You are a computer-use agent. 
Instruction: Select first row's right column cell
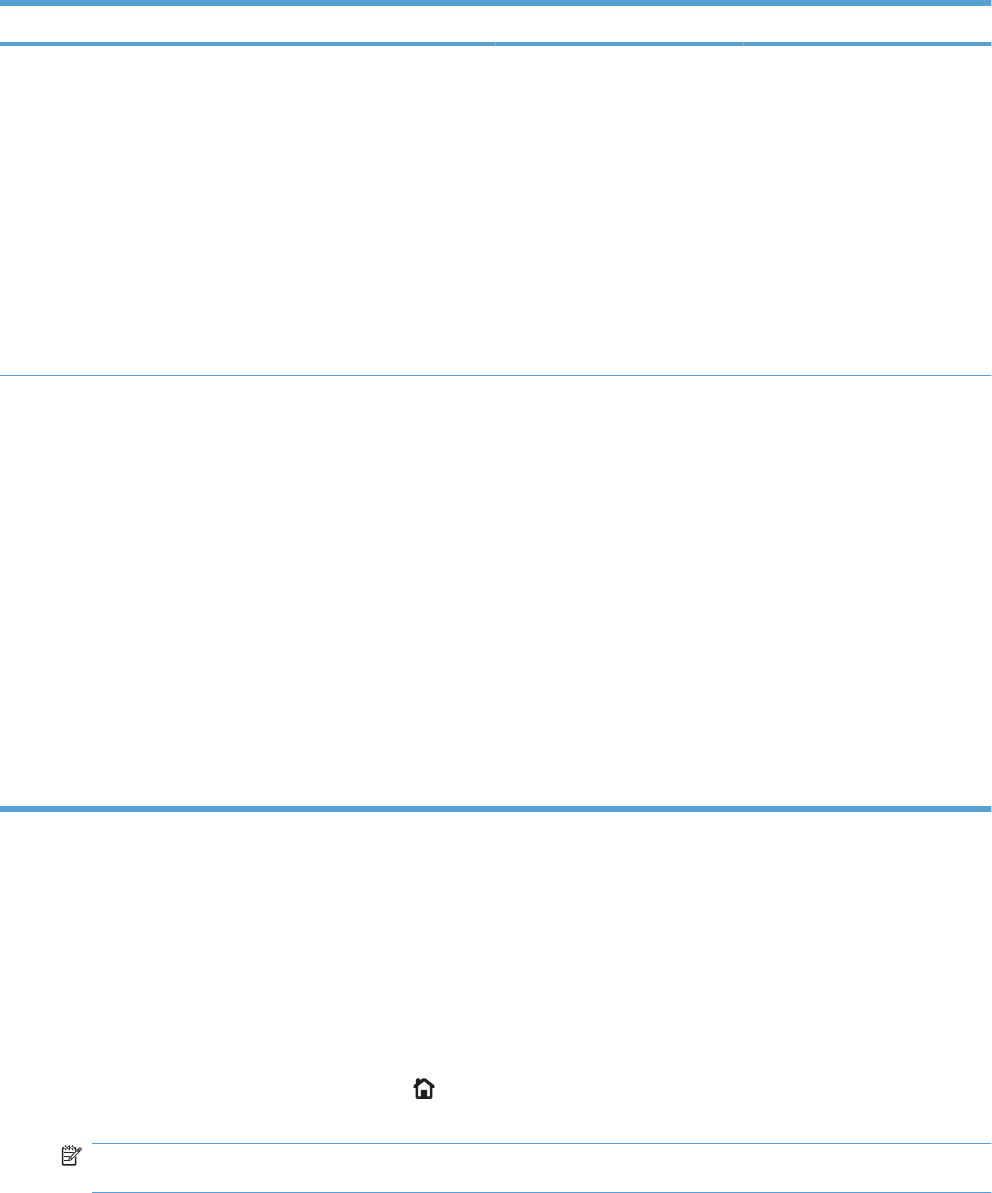click(x=867, y=210)
